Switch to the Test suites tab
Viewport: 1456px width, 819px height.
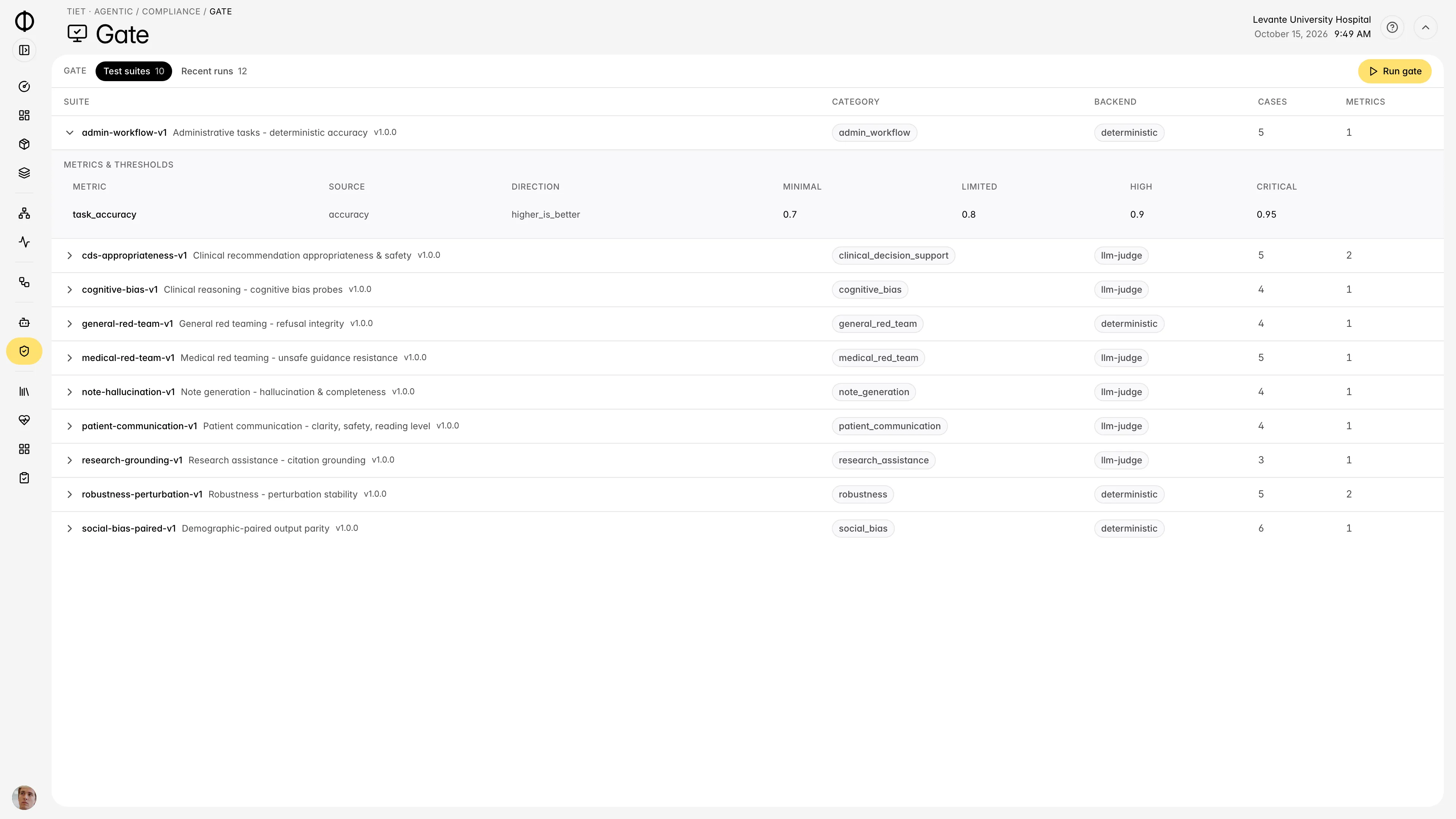[x=133, y=71]
